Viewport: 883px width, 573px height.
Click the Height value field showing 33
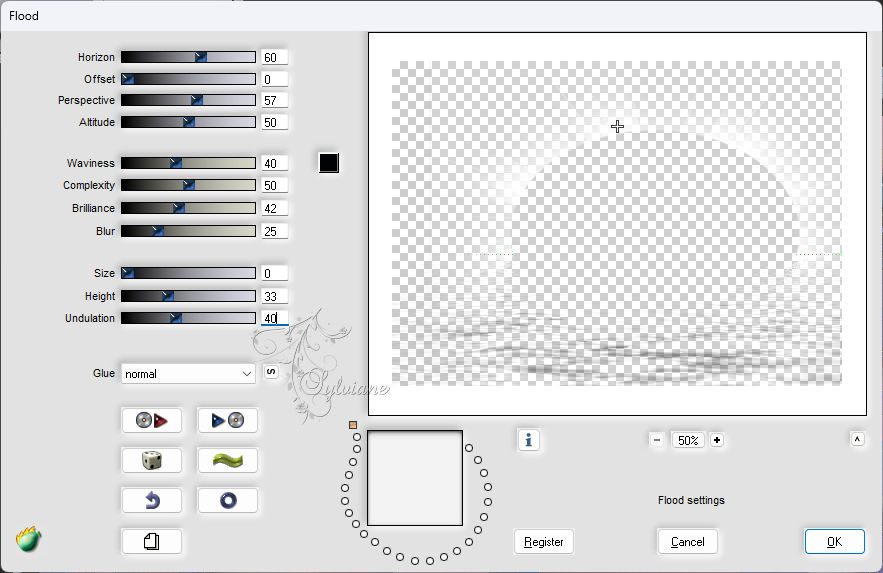[274, 297]
